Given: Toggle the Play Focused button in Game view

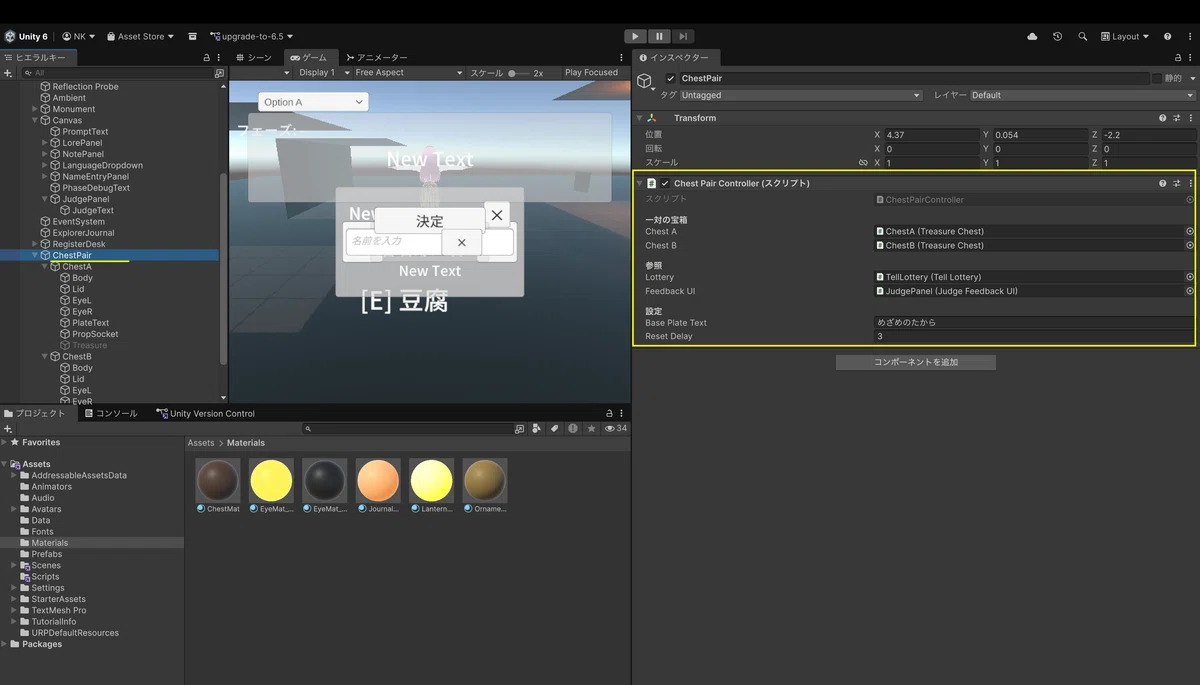Looking at the screenshot, I should (x=591, y=73).
